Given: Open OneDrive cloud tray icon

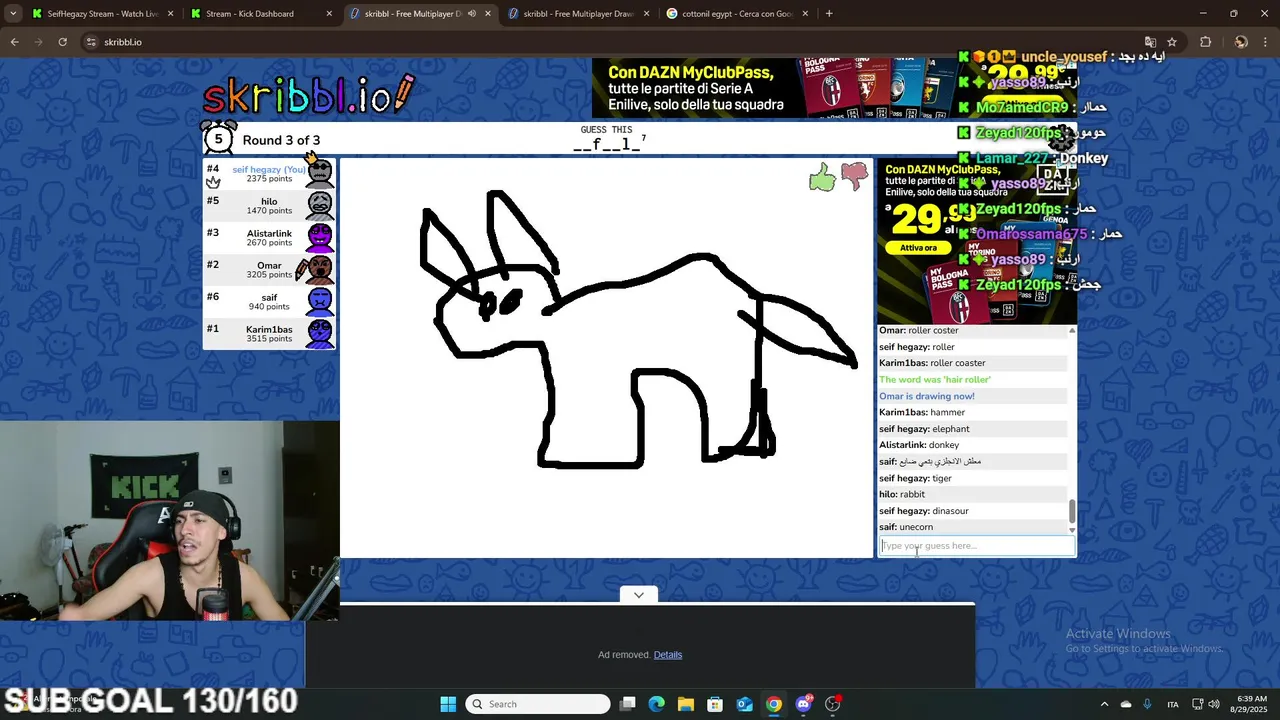Looking at the screenshot, I should click(1126, 704).
